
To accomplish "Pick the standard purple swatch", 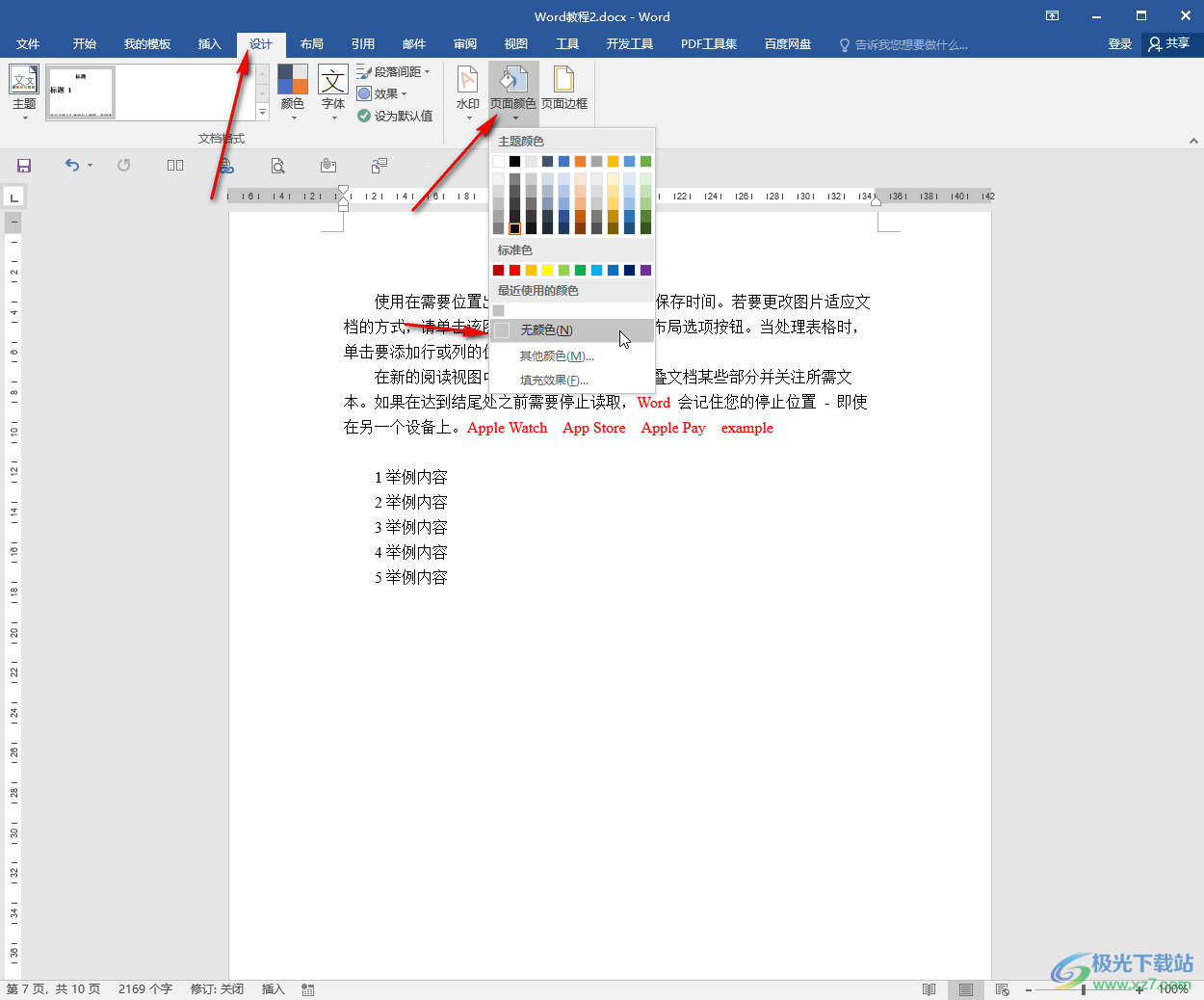I will tap(645, 270).
